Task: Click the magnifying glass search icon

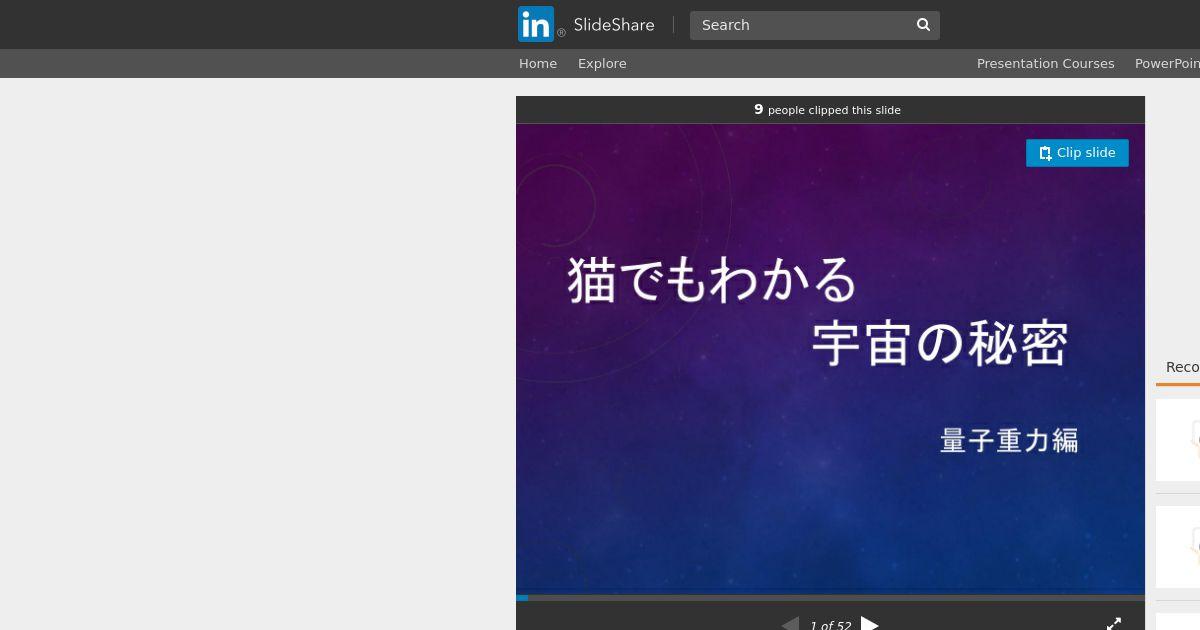Action: pos(924,25)
